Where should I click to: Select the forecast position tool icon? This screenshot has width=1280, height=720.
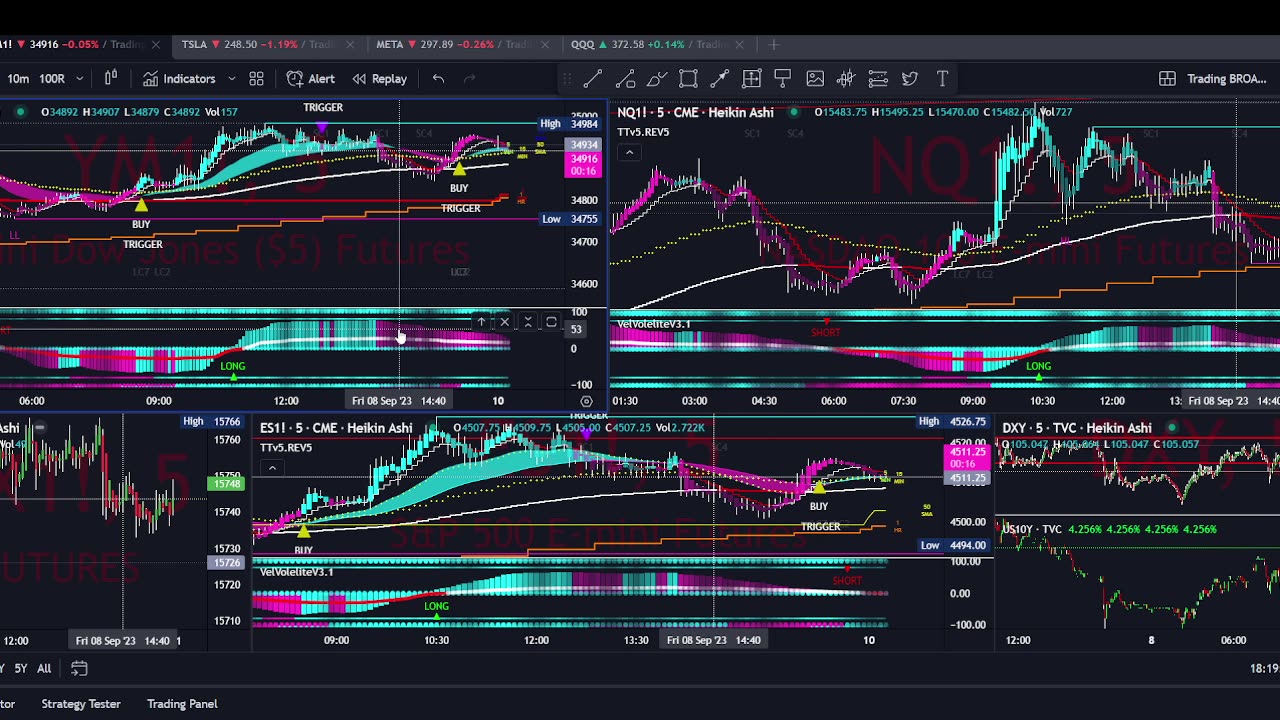coord(878,79)
